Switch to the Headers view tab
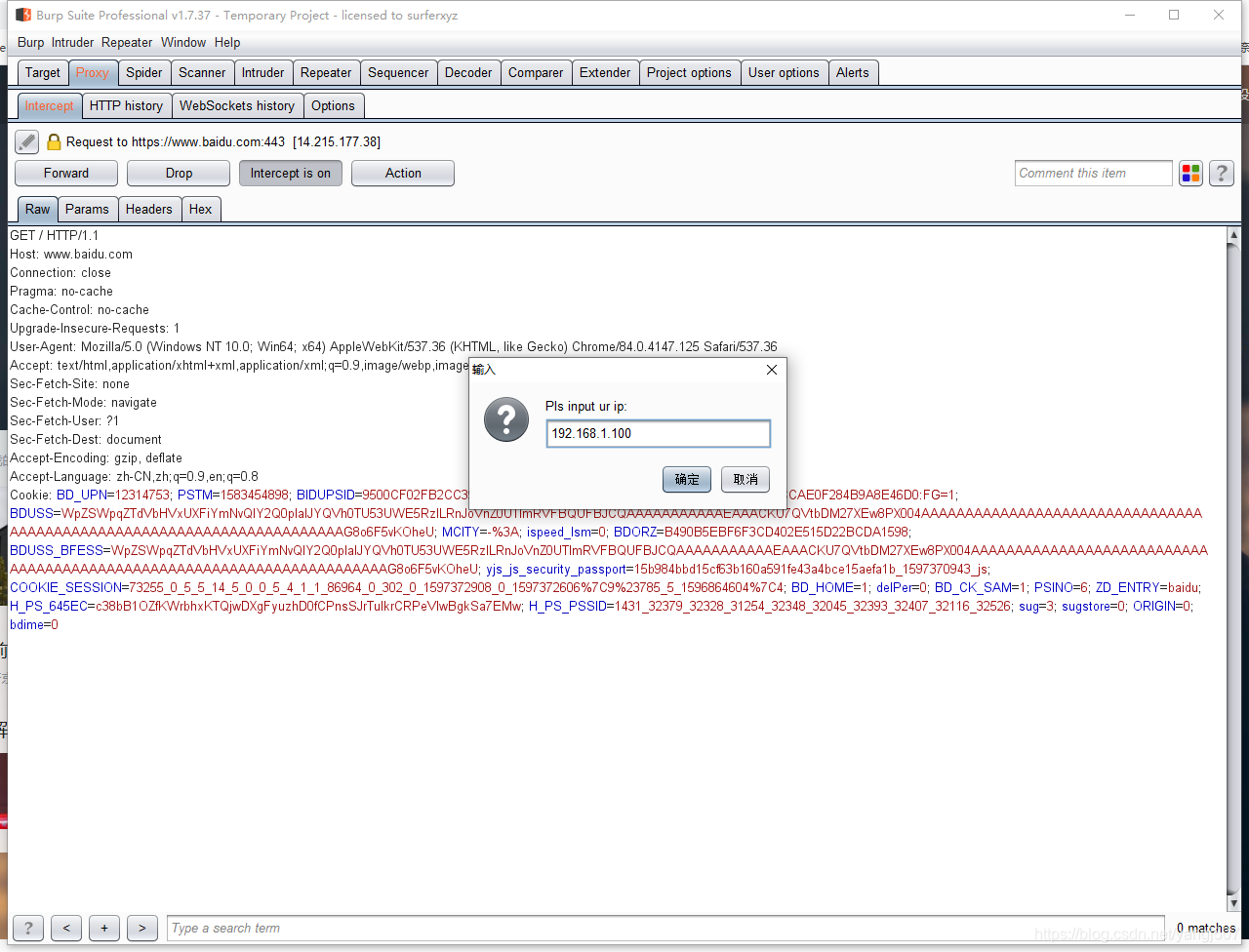The height and width of the screenshot is (952, 1249). (149, 210)
